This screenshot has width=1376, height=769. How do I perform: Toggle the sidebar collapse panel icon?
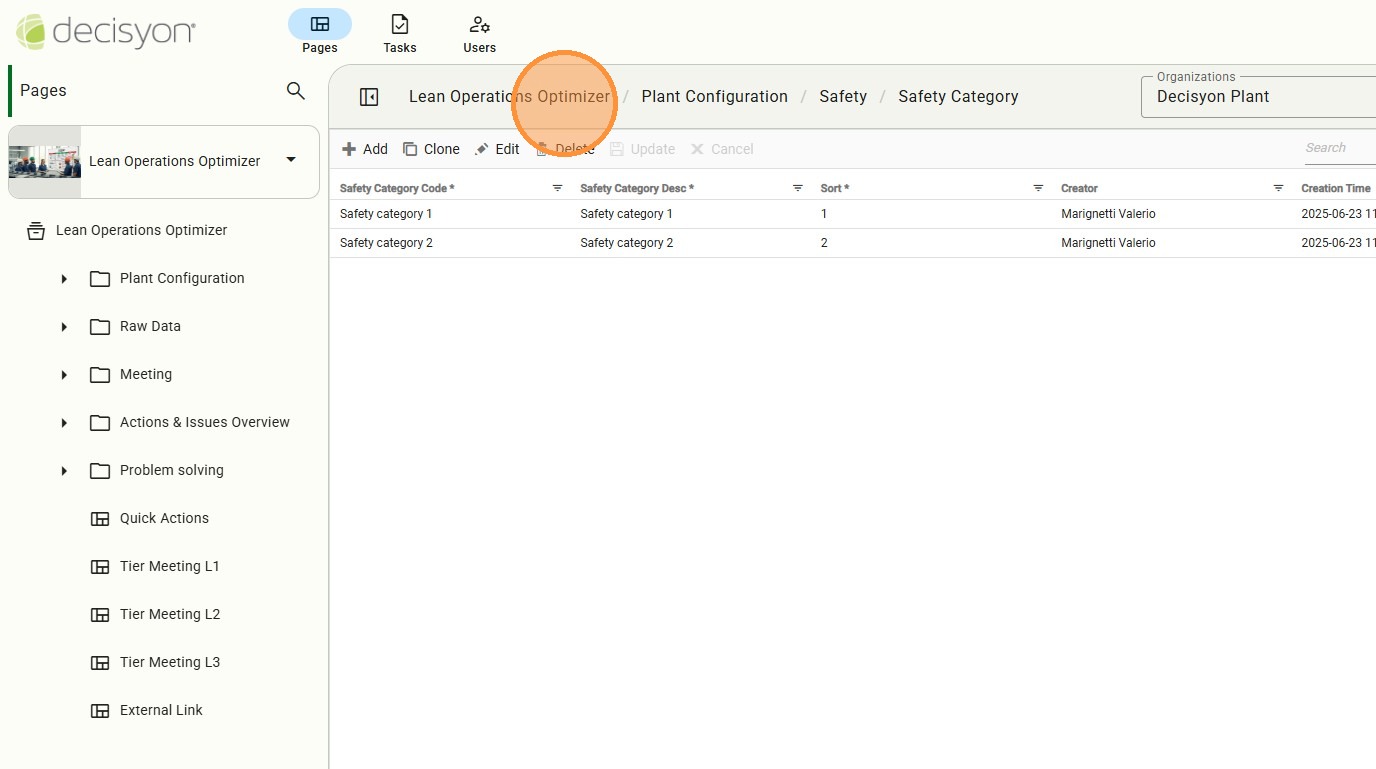tap(369, 97)
